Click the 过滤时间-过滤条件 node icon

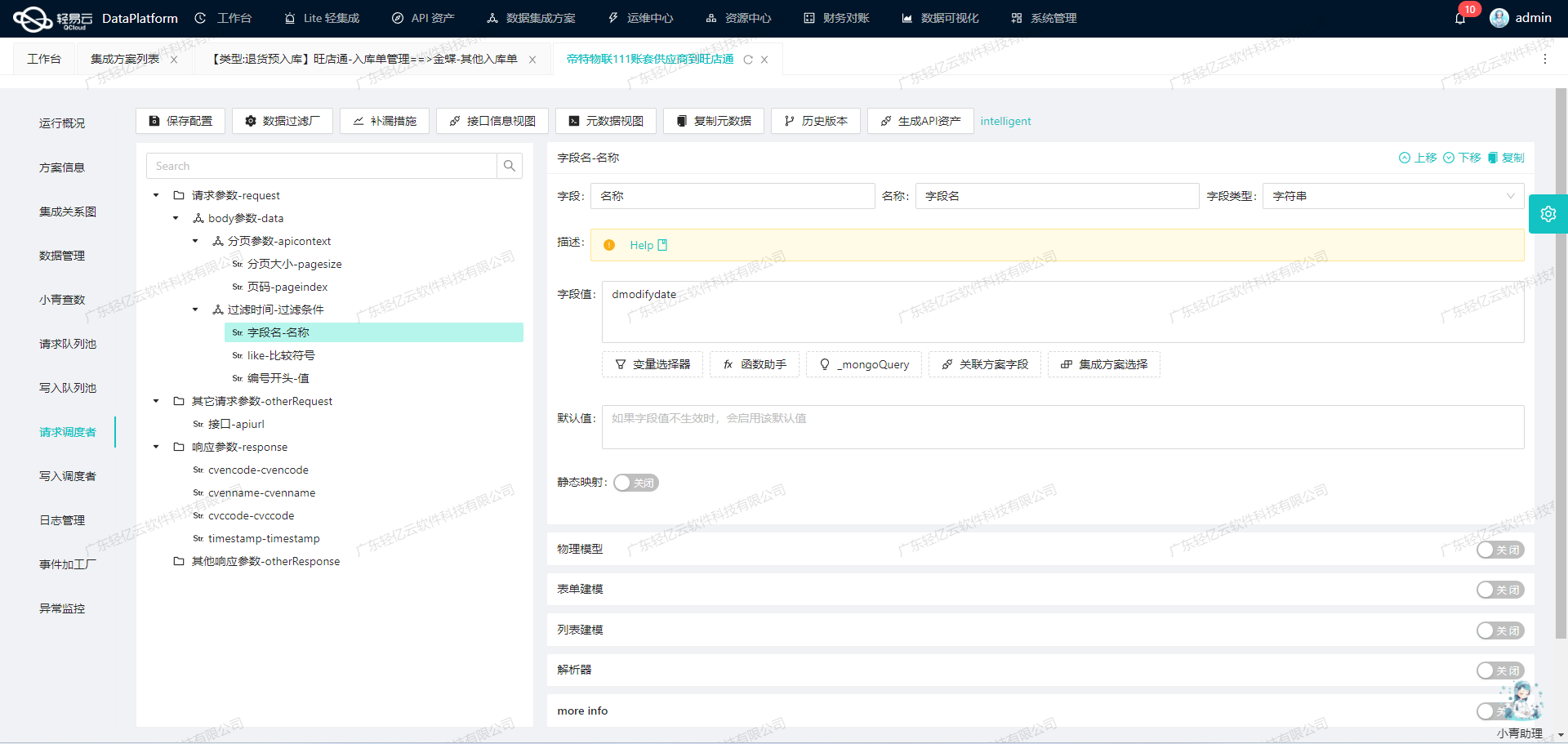tap(218, 310)
